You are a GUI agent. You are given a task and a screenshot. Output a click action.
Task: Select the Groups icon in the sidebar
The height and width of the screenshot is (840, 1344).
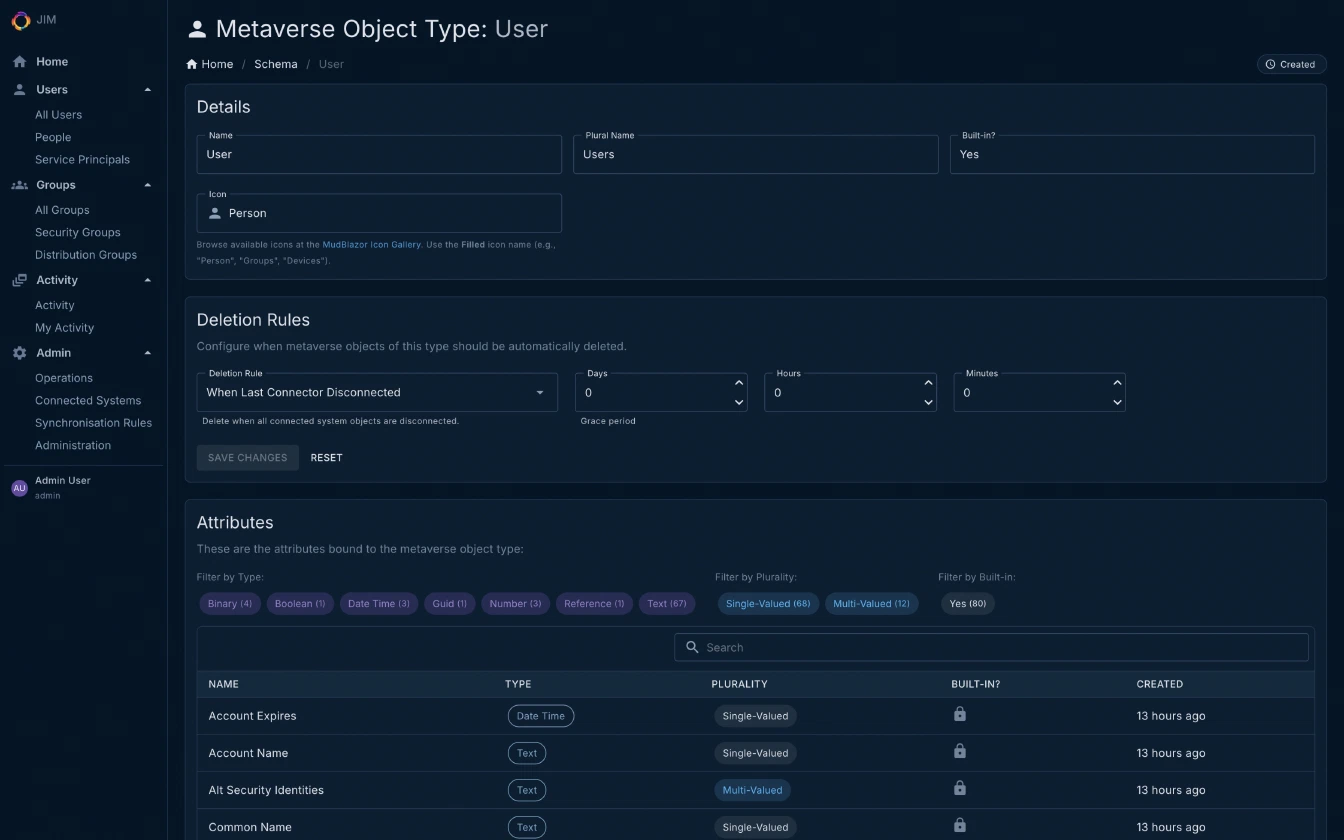click(x=18, y=184)
